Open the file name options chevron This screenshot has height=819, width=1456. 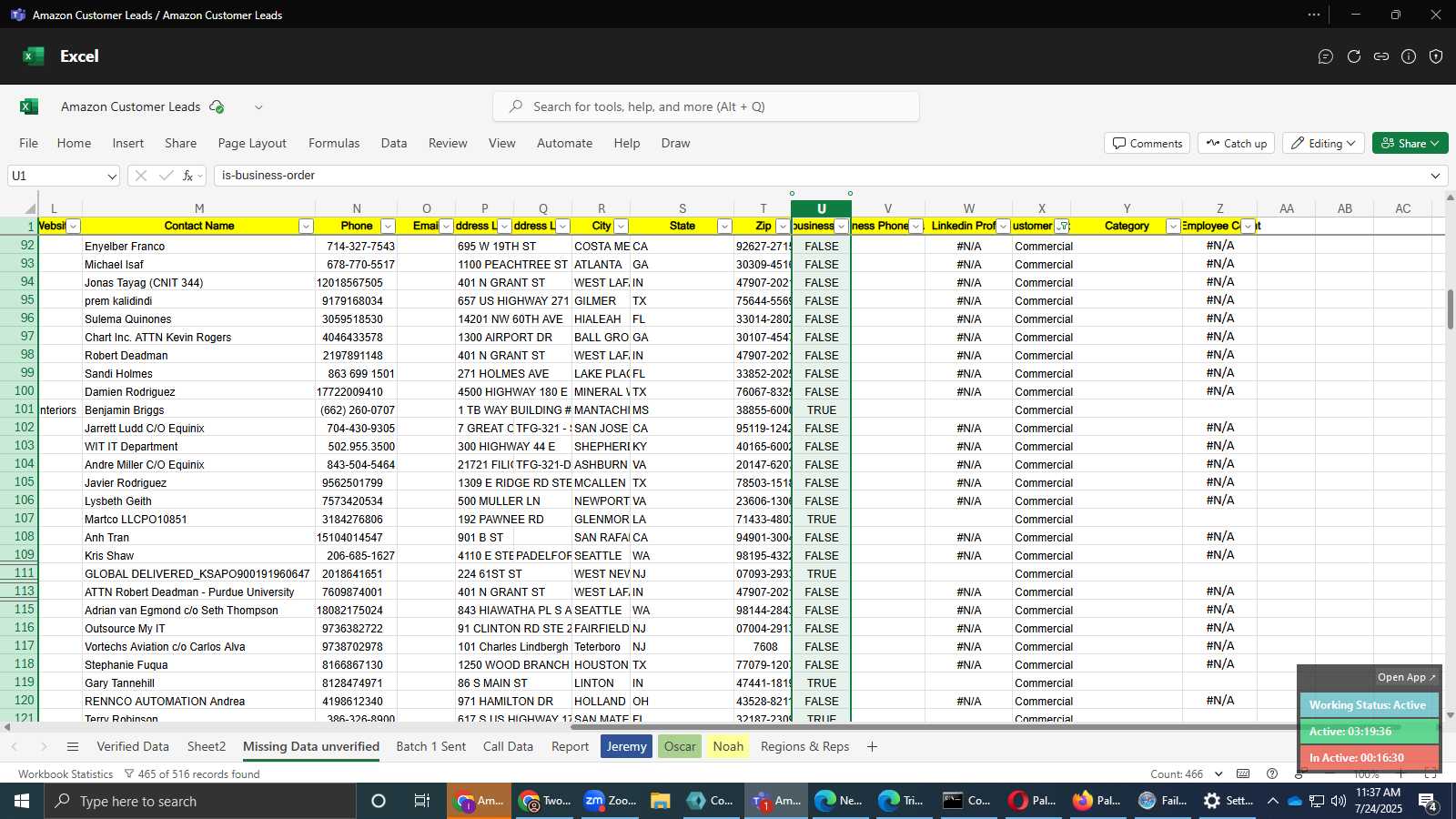click(x=258, y=107)
